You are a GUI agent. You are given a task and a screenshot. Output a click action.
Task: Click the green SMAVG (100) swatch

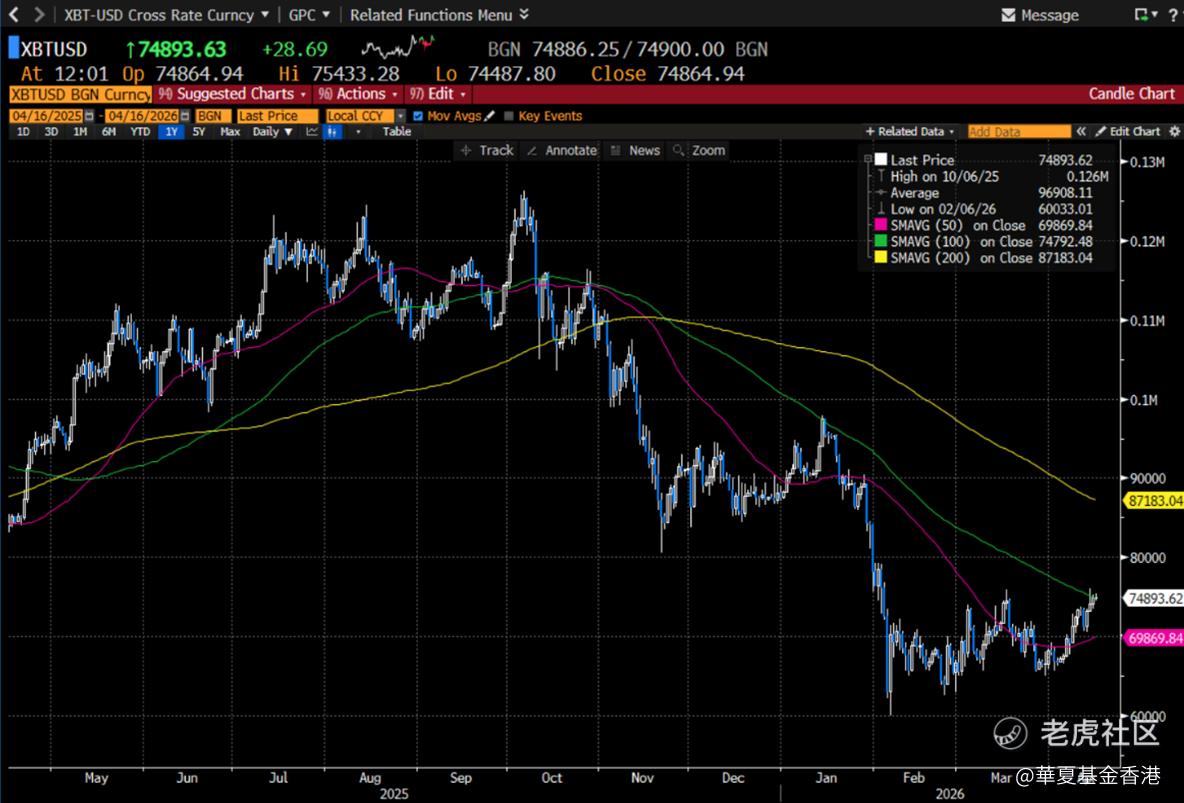pos(880,241)
